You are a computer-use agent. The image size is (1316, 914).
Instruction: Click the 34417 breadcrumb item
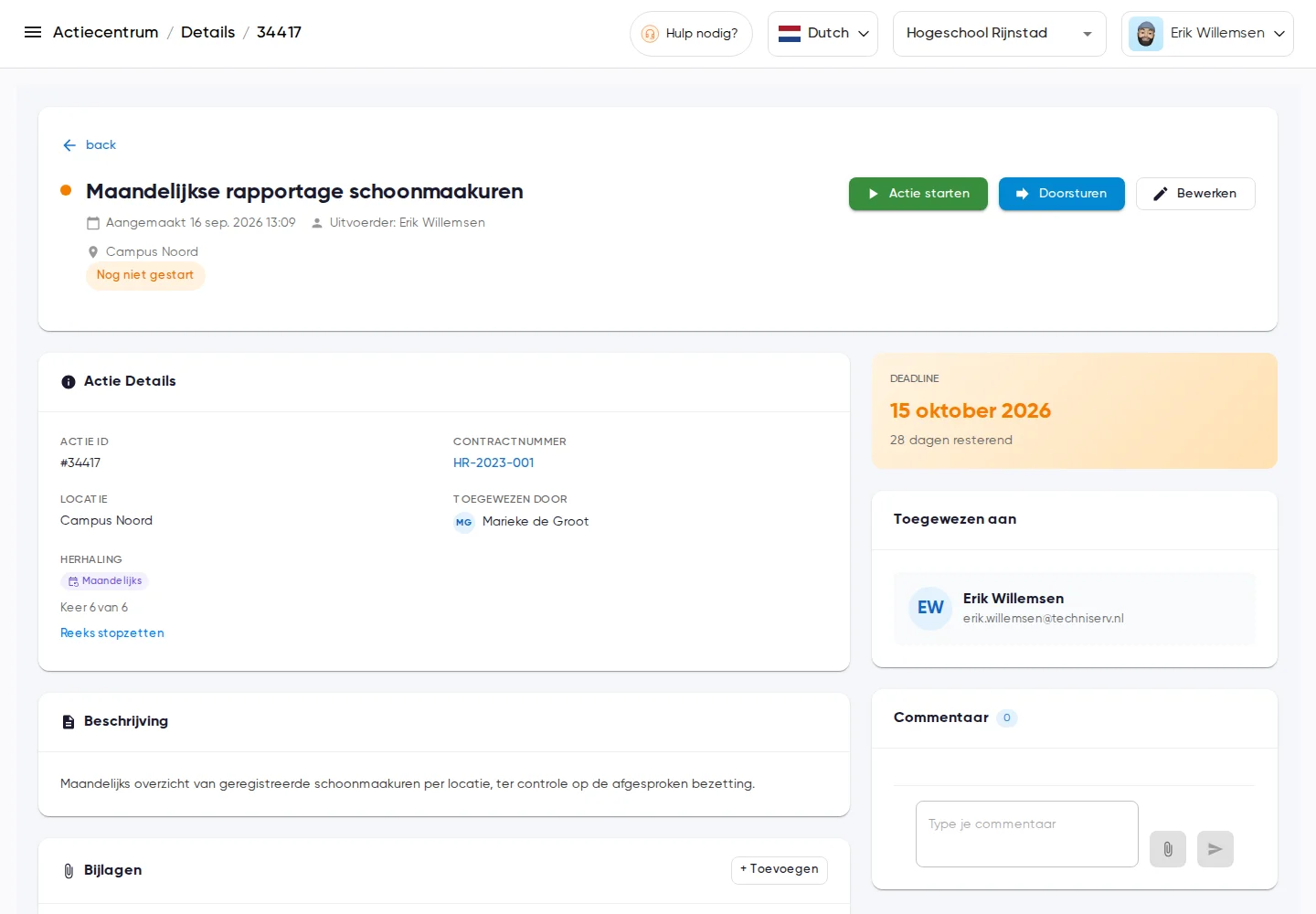point(279,32)
